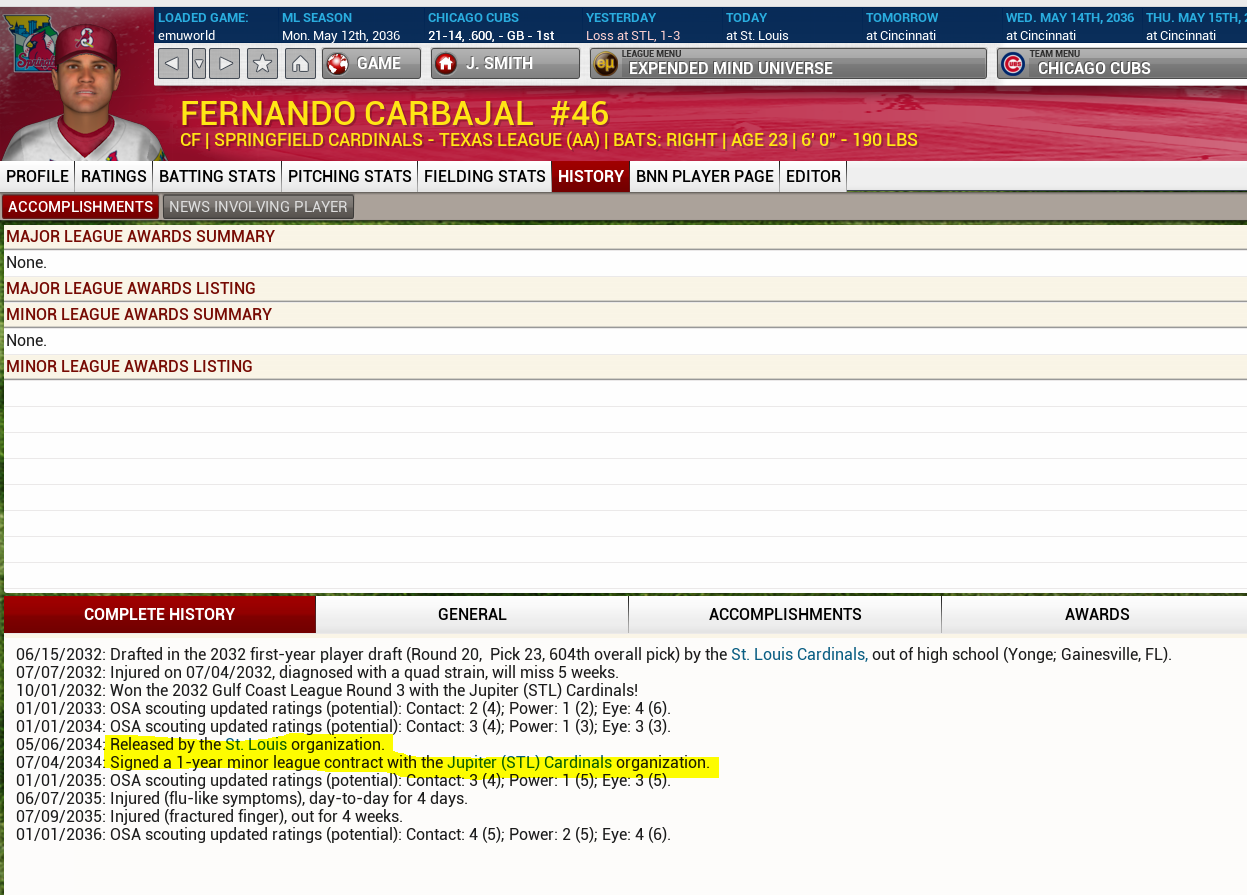Screen dimensions: 1247x895
Task: Go to the home screen icon
Action: point(299,64)
